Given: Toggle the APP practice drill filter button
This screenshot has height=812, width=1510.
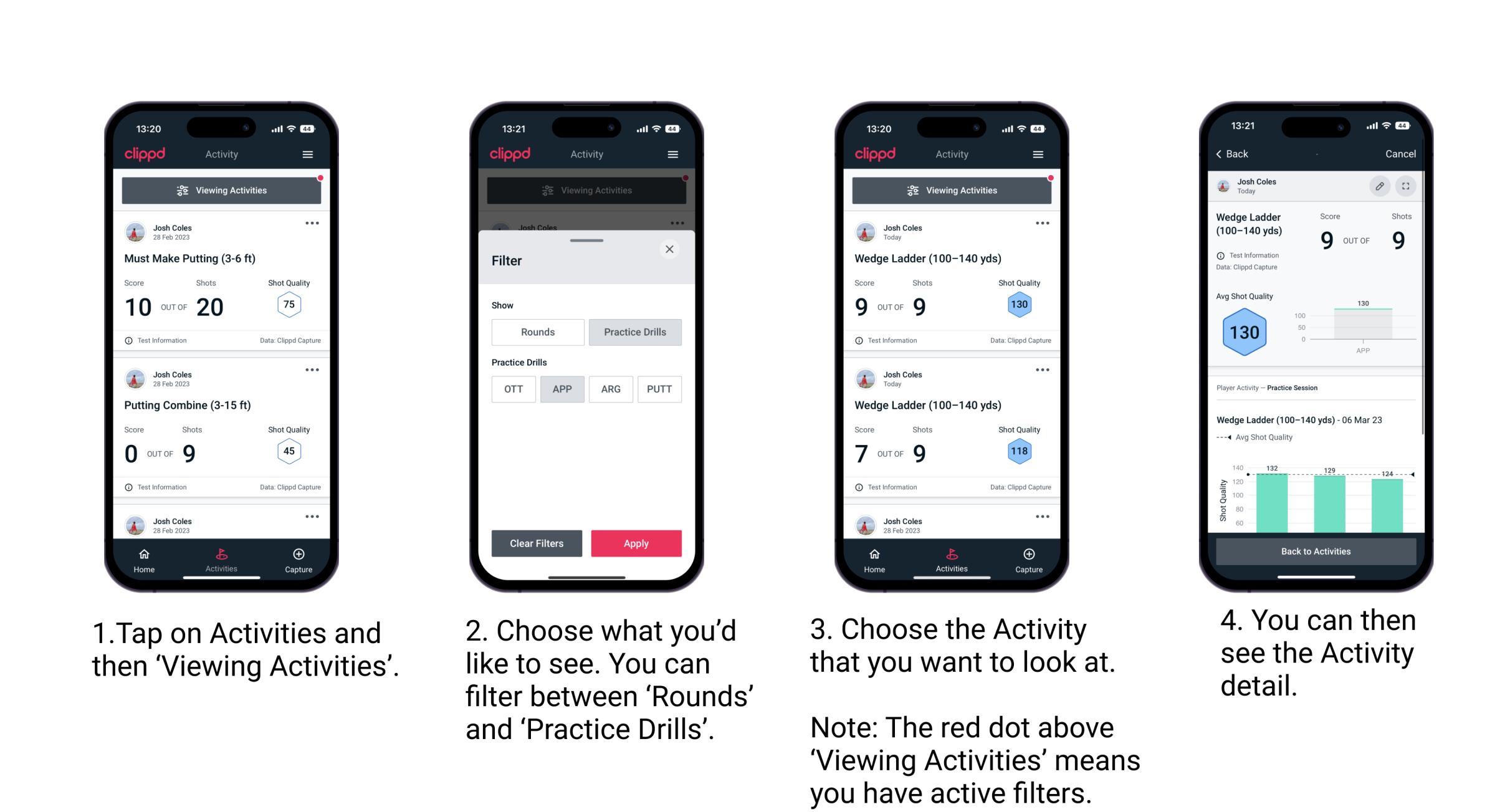Looking at the screenshot, I should (561, 388).
